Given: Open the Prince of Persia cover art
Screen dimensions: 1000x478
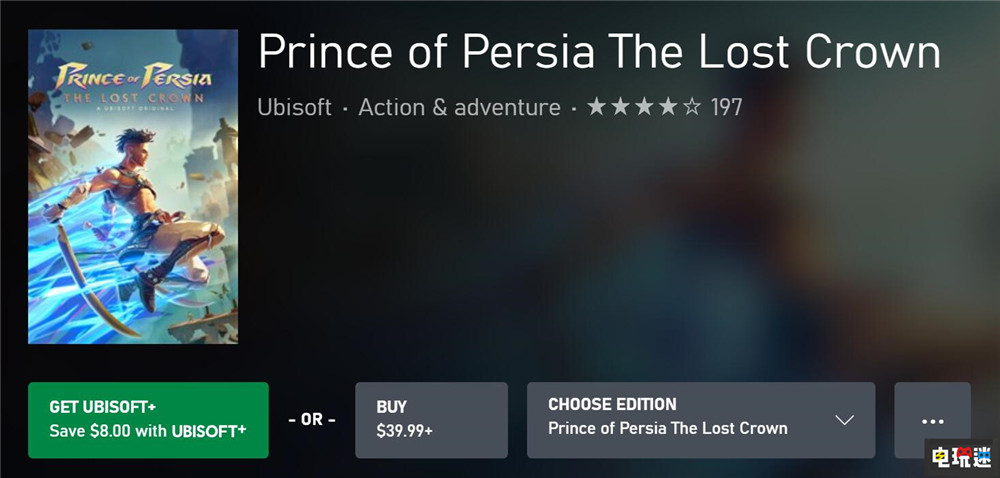Looking at the screenshot, I should (133, 187).
